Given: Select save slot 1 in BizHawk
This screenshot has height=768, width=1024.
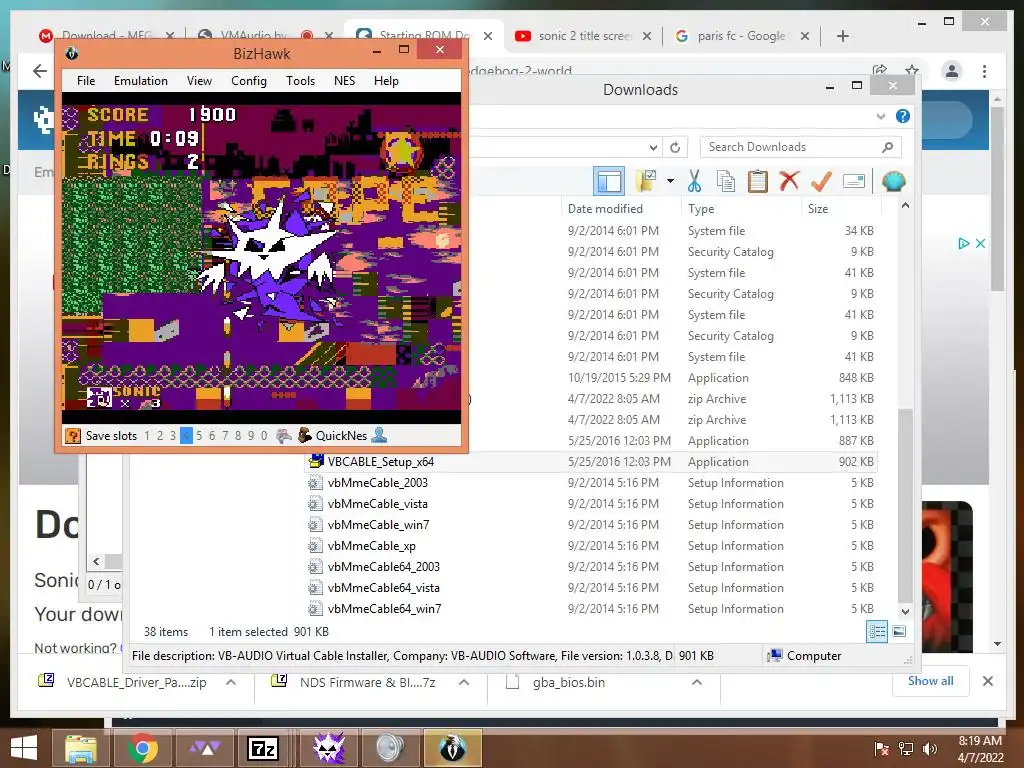Looking at the screenshot, I should [x=147, y=436].
